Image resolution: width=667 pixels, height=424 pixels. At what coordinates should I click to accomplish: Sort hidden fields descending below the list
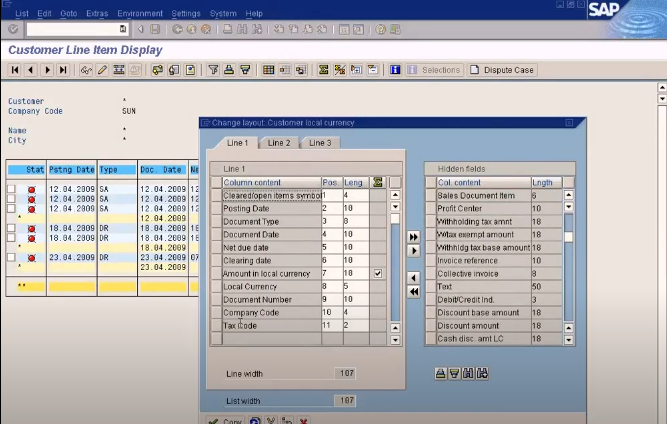pyautogui.click(x=454, y=373)
